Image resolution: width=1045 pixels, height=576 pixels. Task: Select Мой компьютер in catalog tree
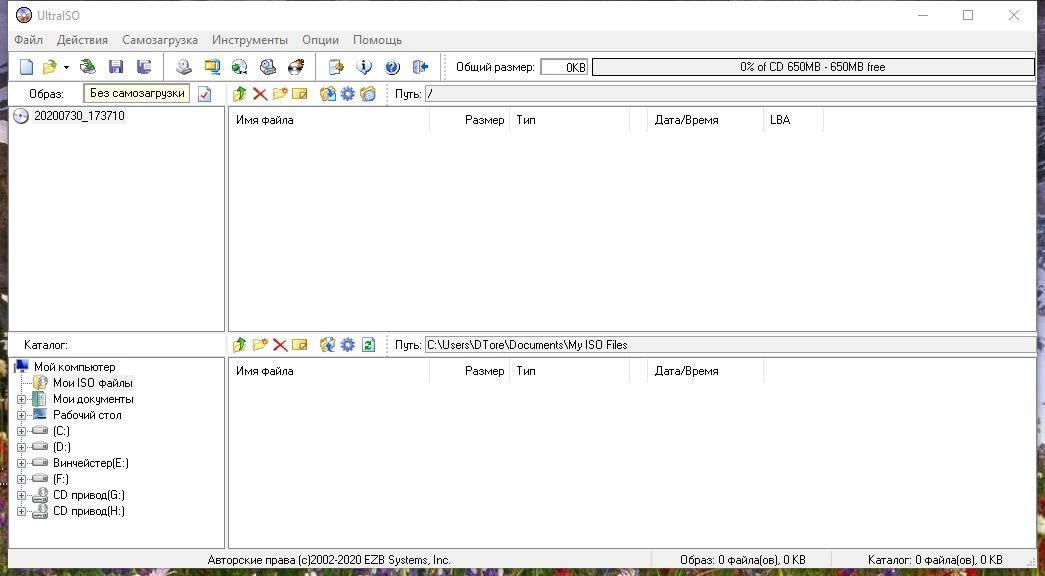tap(75, 367)
